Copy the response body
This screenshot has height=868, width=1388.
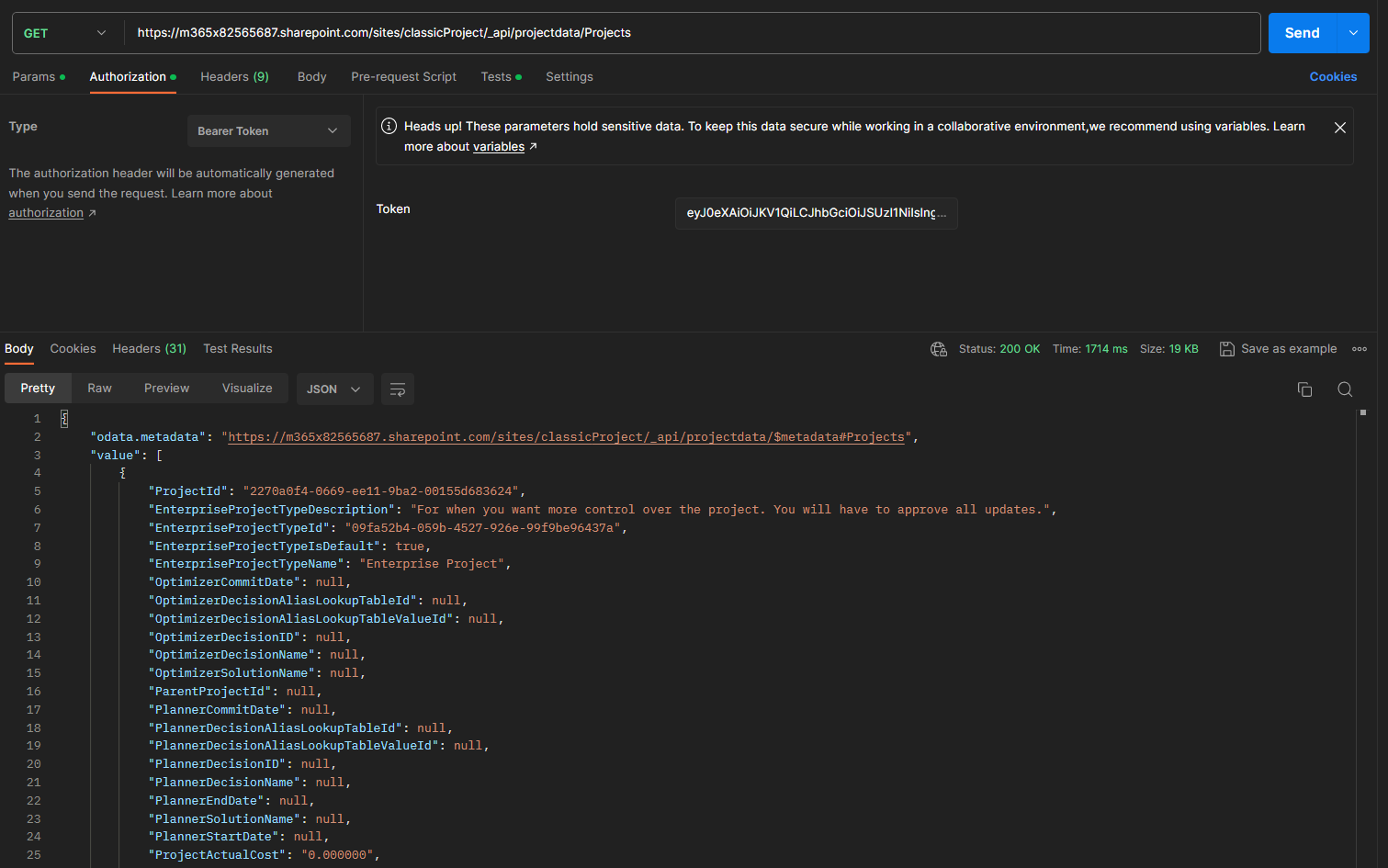pos(1304,389)
